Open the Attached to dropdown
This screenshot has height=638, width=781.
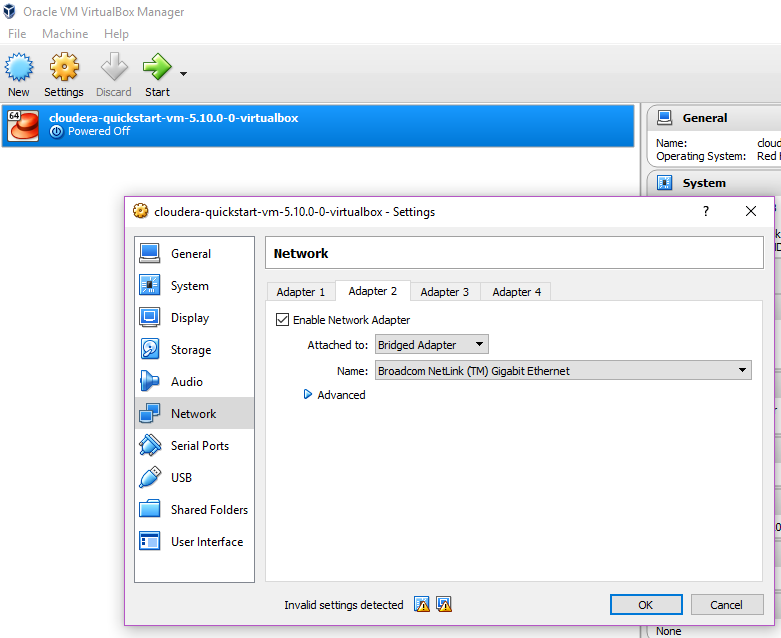432,345
